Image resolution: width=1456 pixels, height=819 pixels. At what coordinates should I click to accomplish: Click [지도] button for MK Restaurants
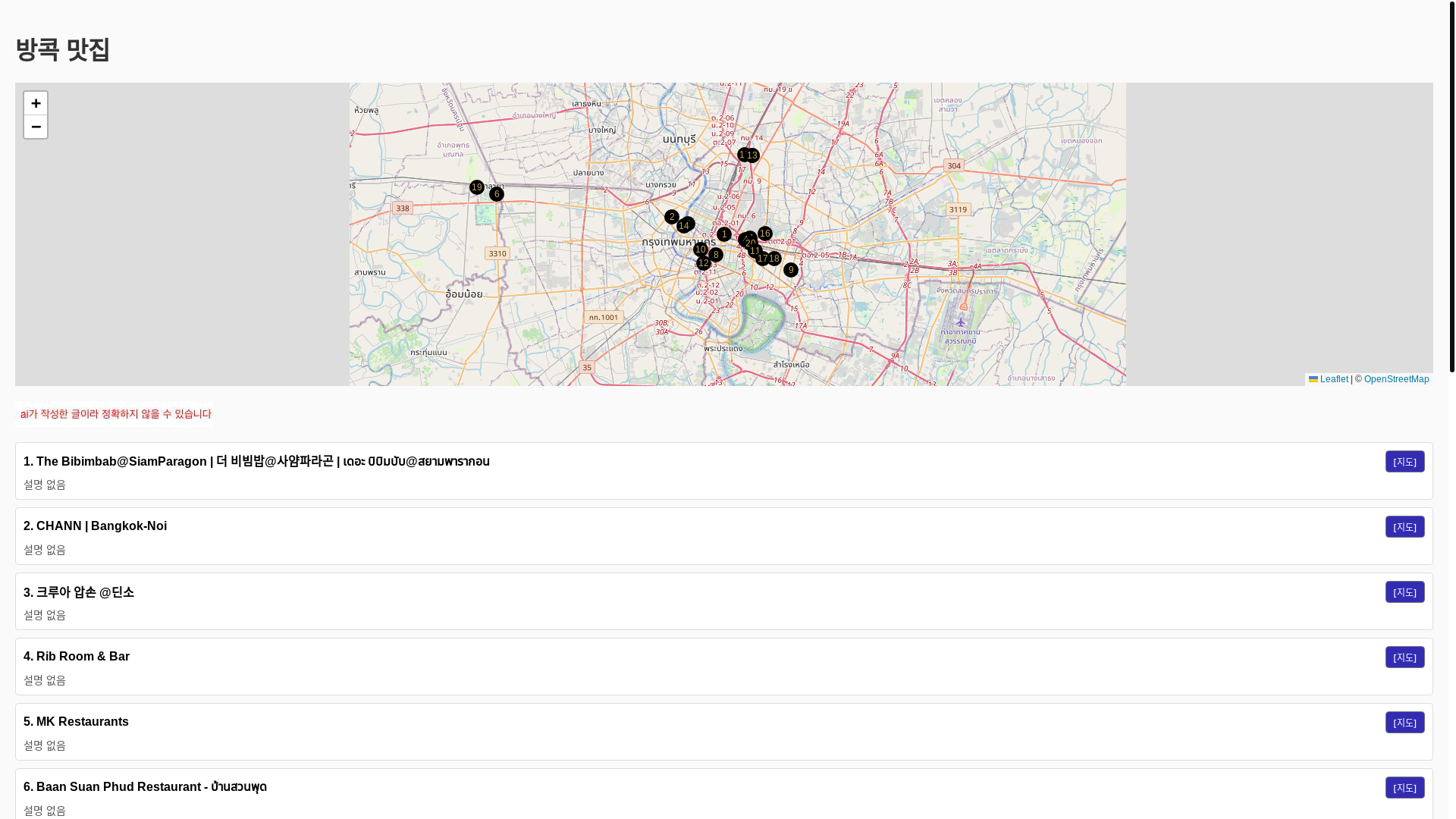pyautogui.click(x=1404, y=723)
